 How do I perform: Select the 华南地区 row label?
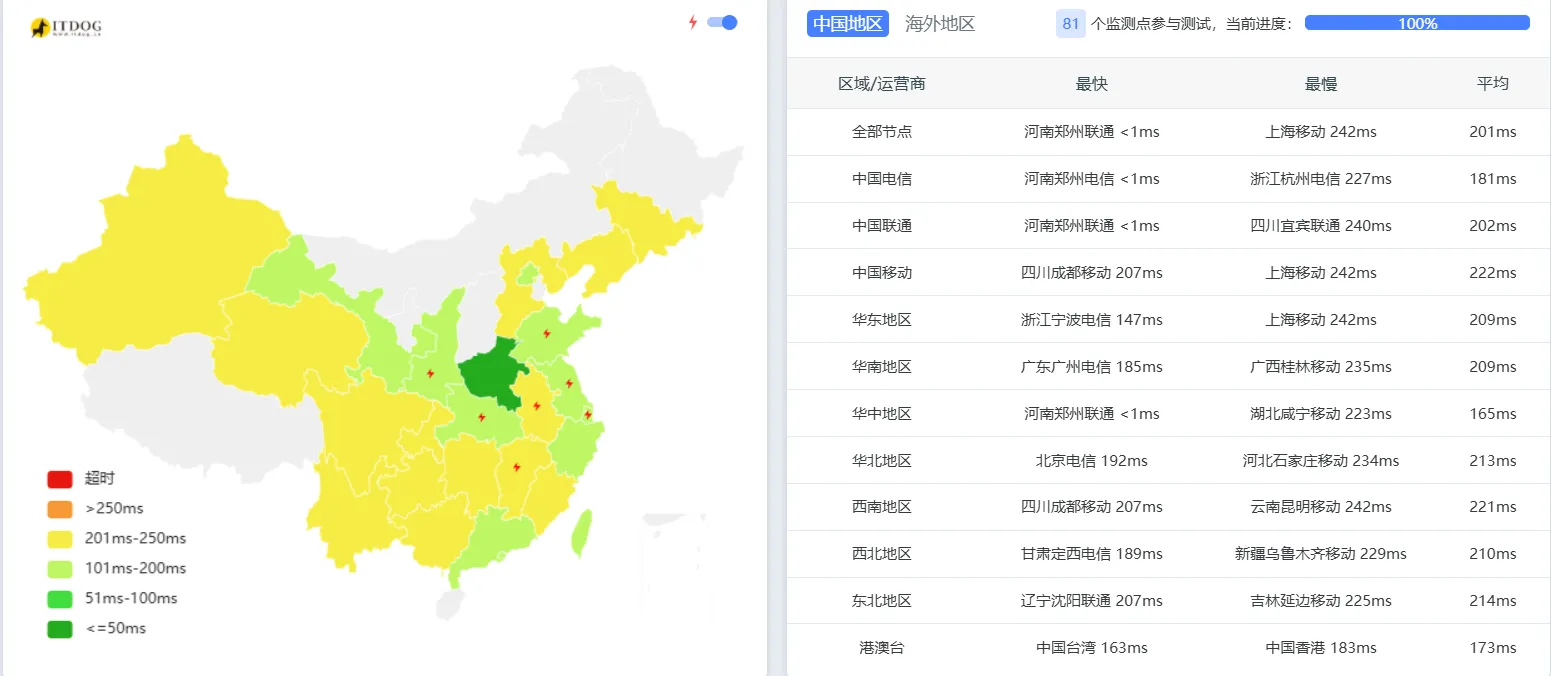(882, 367)
